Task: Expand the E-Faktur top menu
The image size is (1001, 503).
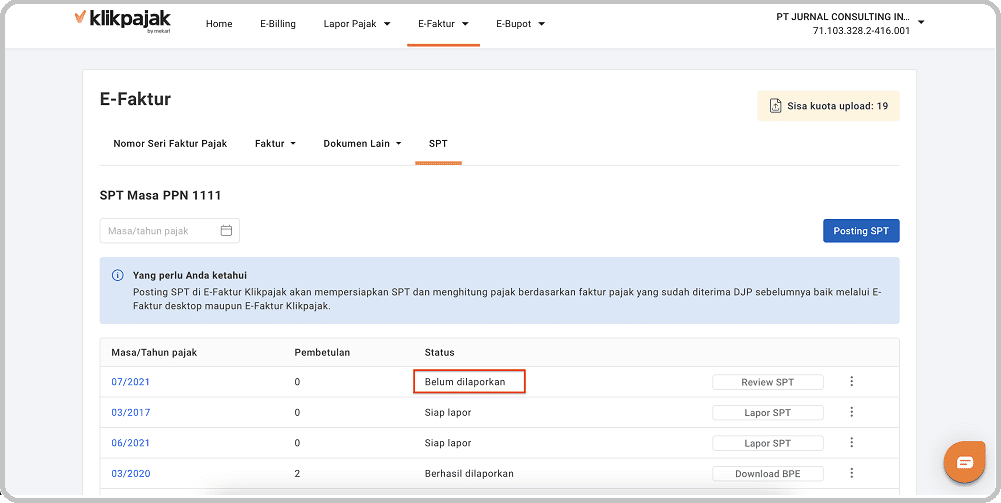Action: click(x=444, y=24)
